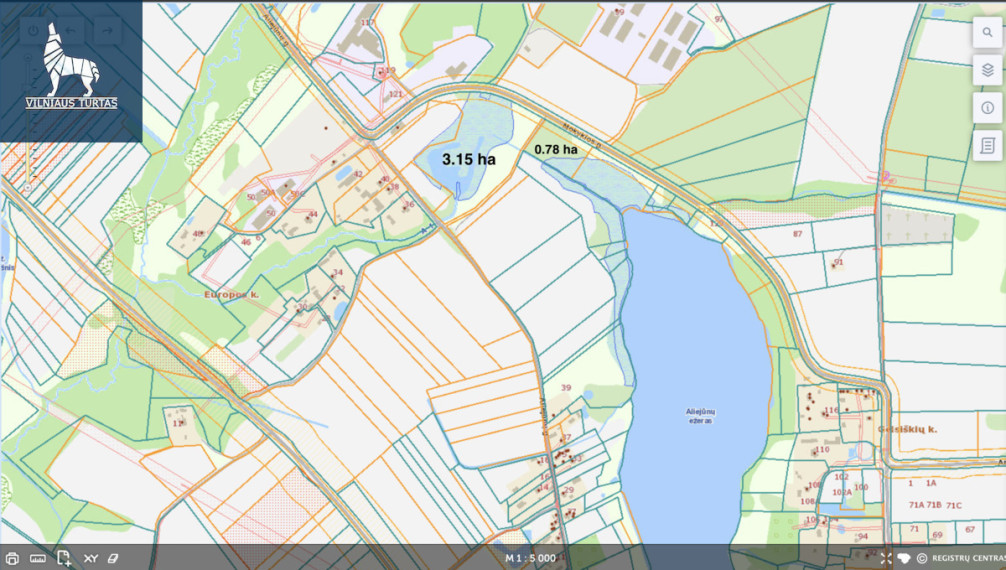Zoom to full Lithuania extent icon
This screenshot has height=570, width=1006.
(x=904, y=558)
